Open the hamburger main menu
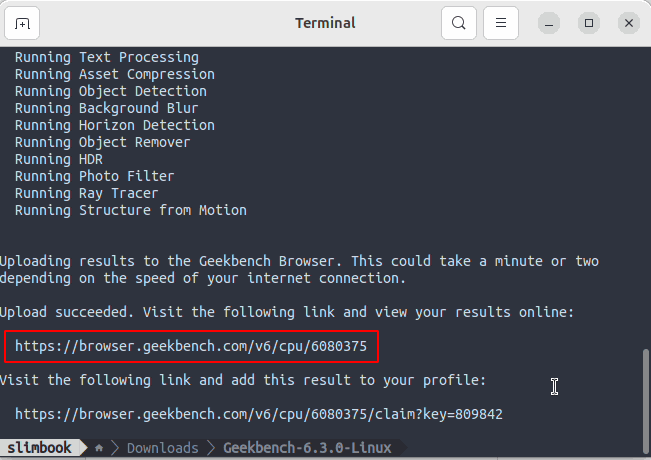The image size is (651, 460). tap(501, 23)
